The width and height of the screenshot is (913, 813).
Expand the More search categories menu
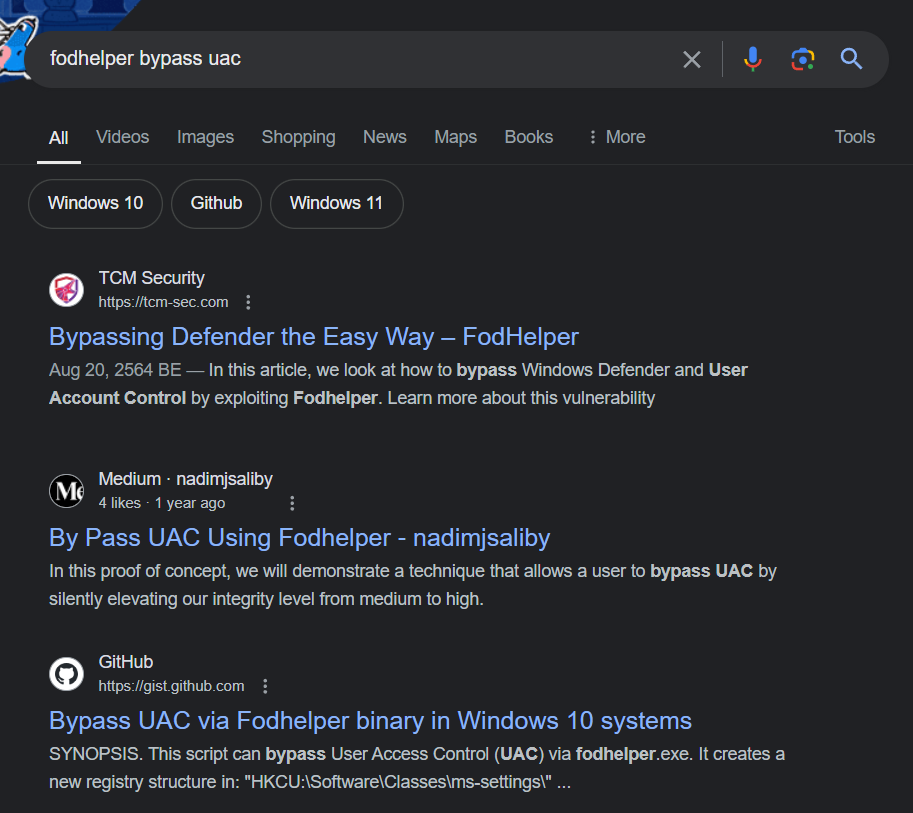click(x=616, y=137)
